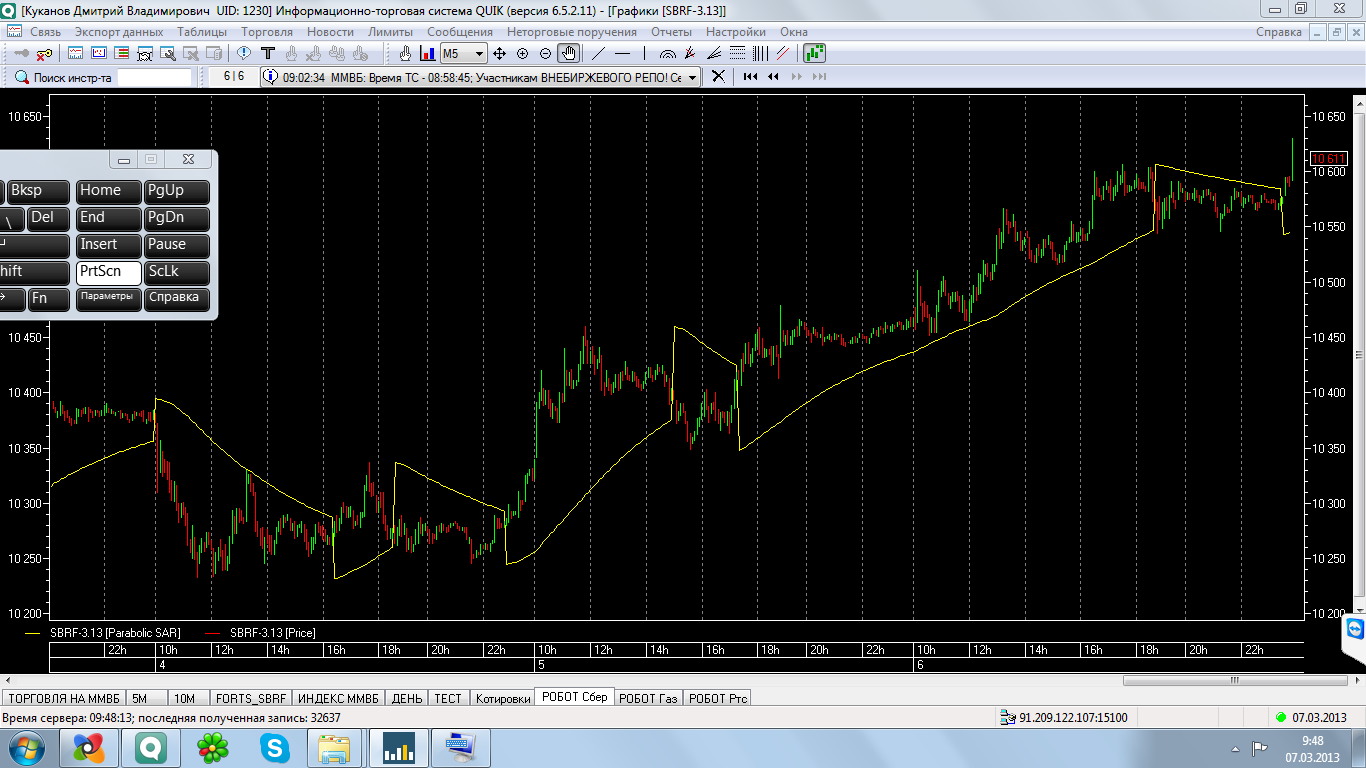
Task: Click the Pause on-screen key
Action: 177,245
